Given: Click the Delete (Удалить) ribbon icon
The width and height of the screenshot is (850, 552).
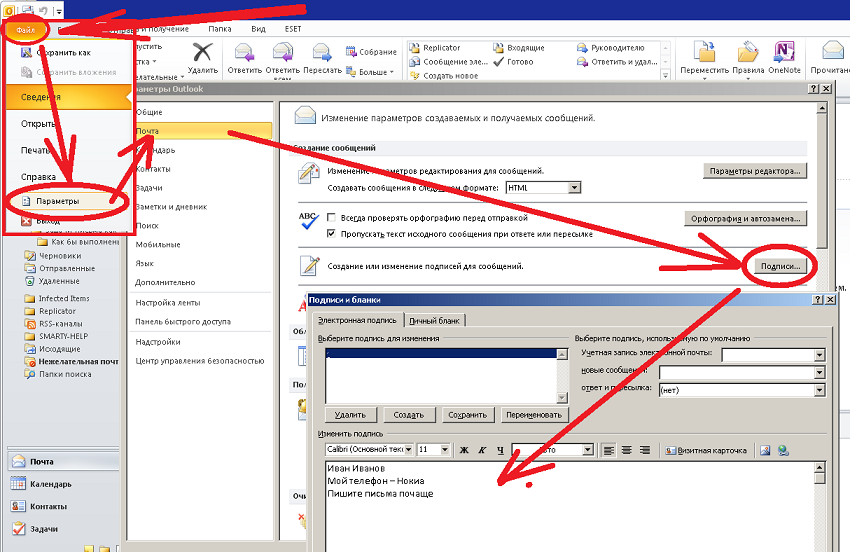Looking at the screenshot, I should (202, 53).
